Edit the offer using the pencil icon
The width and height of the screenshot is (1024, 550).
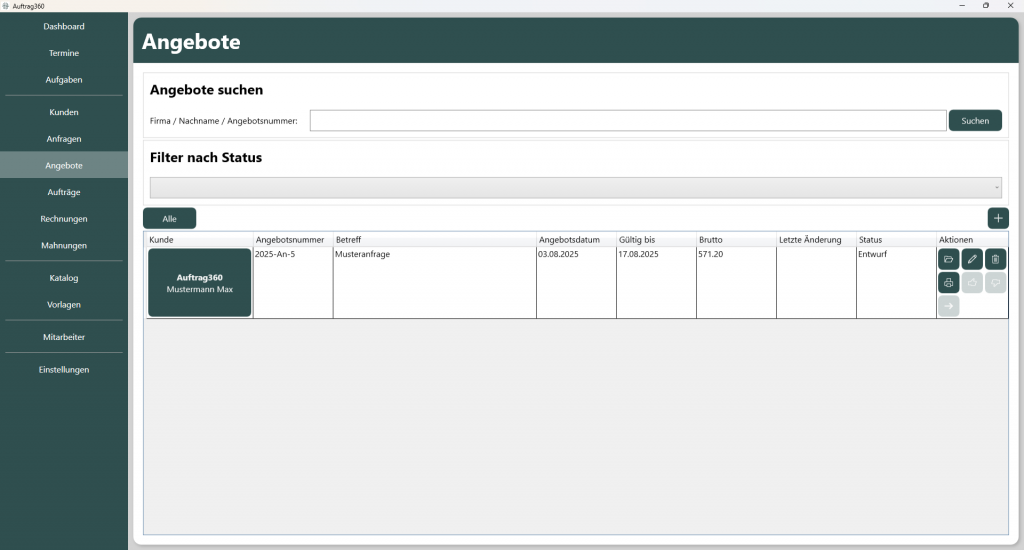pyautogui.click(x=972, y=260)
